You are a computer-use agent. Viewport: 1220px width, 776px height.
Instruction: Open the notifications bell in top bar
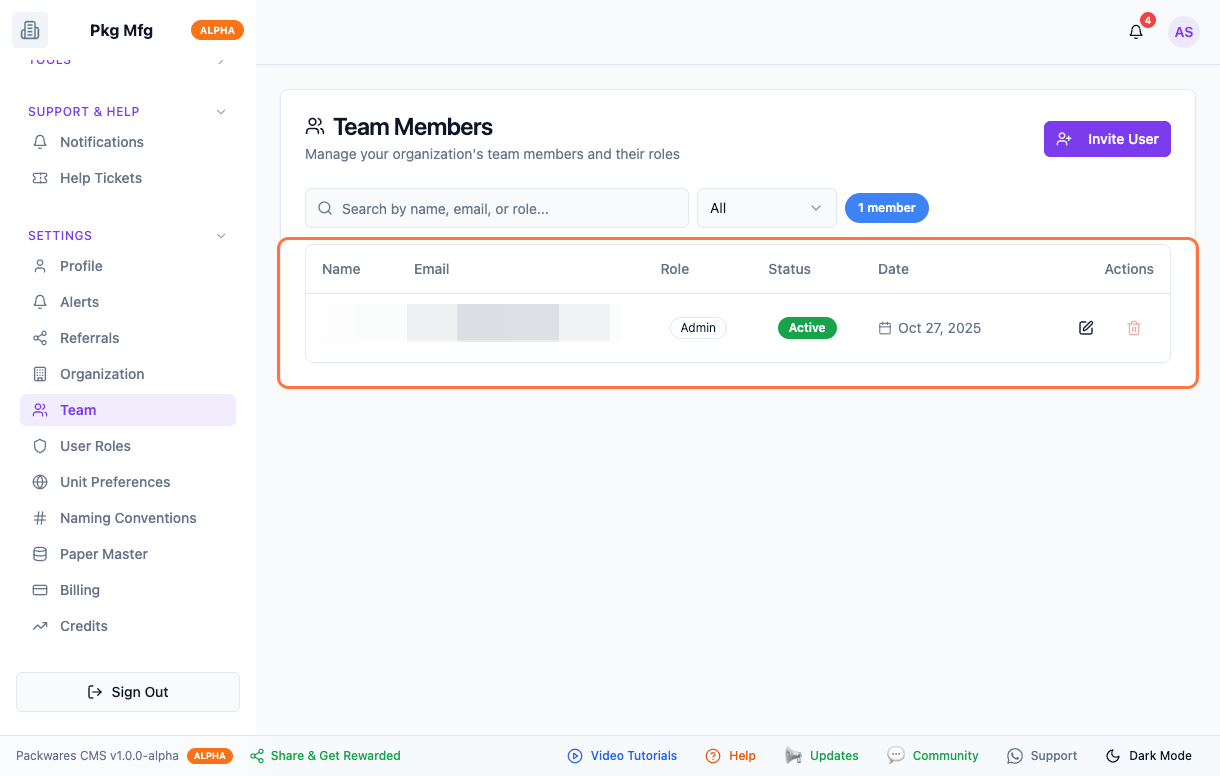click(x=1136, y=32)
